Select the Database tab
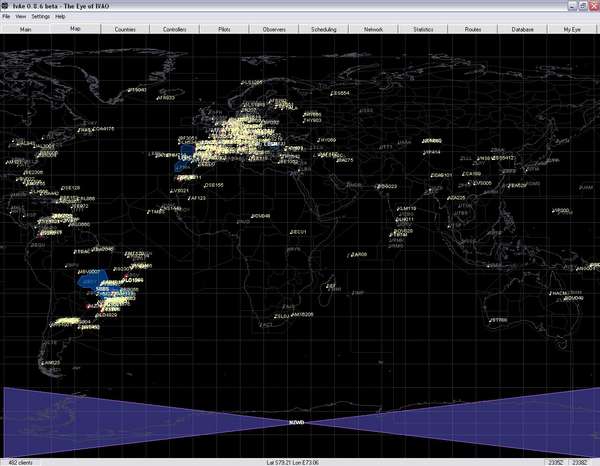The height and width of the screenshot is (466, 600). (x=522, y=30)
